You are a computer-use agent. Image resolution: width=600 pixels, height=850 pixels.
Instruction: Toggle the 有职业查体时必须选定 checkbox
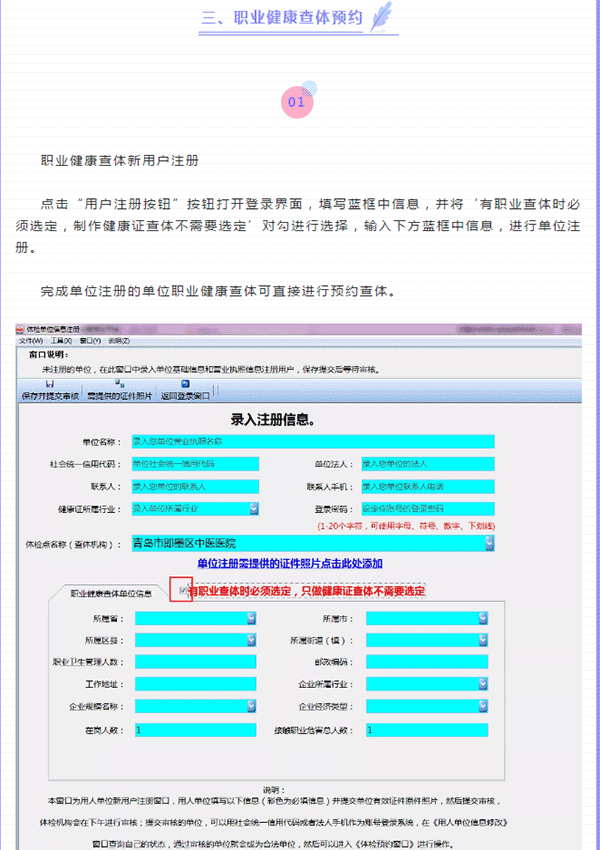tap(183, 590)
